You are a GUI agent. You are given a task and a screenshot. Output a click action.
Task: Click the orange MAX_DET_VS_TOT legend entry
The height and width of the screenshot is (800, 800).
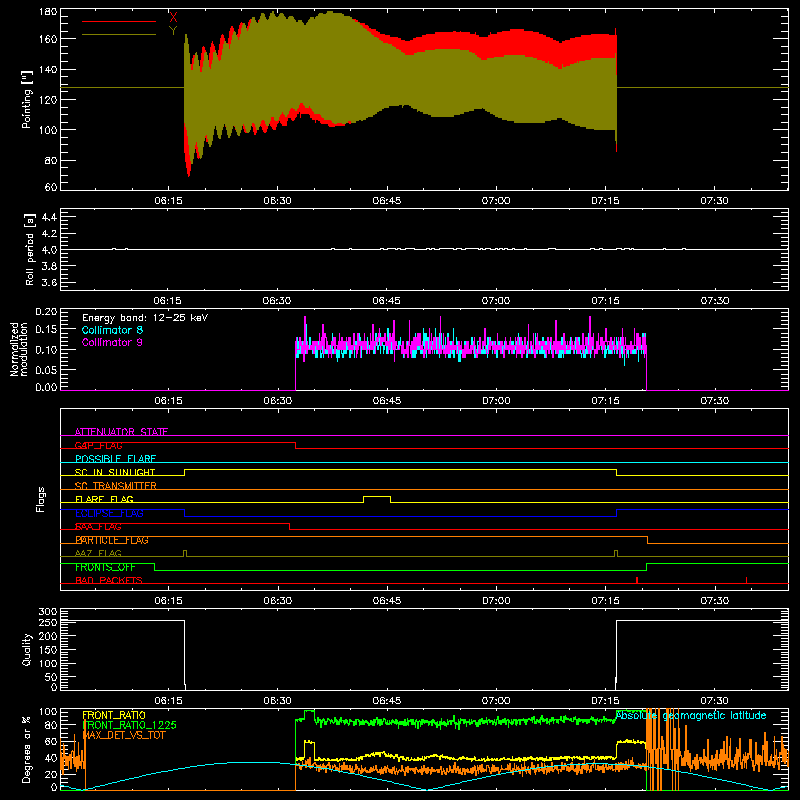tap(124, 735)
